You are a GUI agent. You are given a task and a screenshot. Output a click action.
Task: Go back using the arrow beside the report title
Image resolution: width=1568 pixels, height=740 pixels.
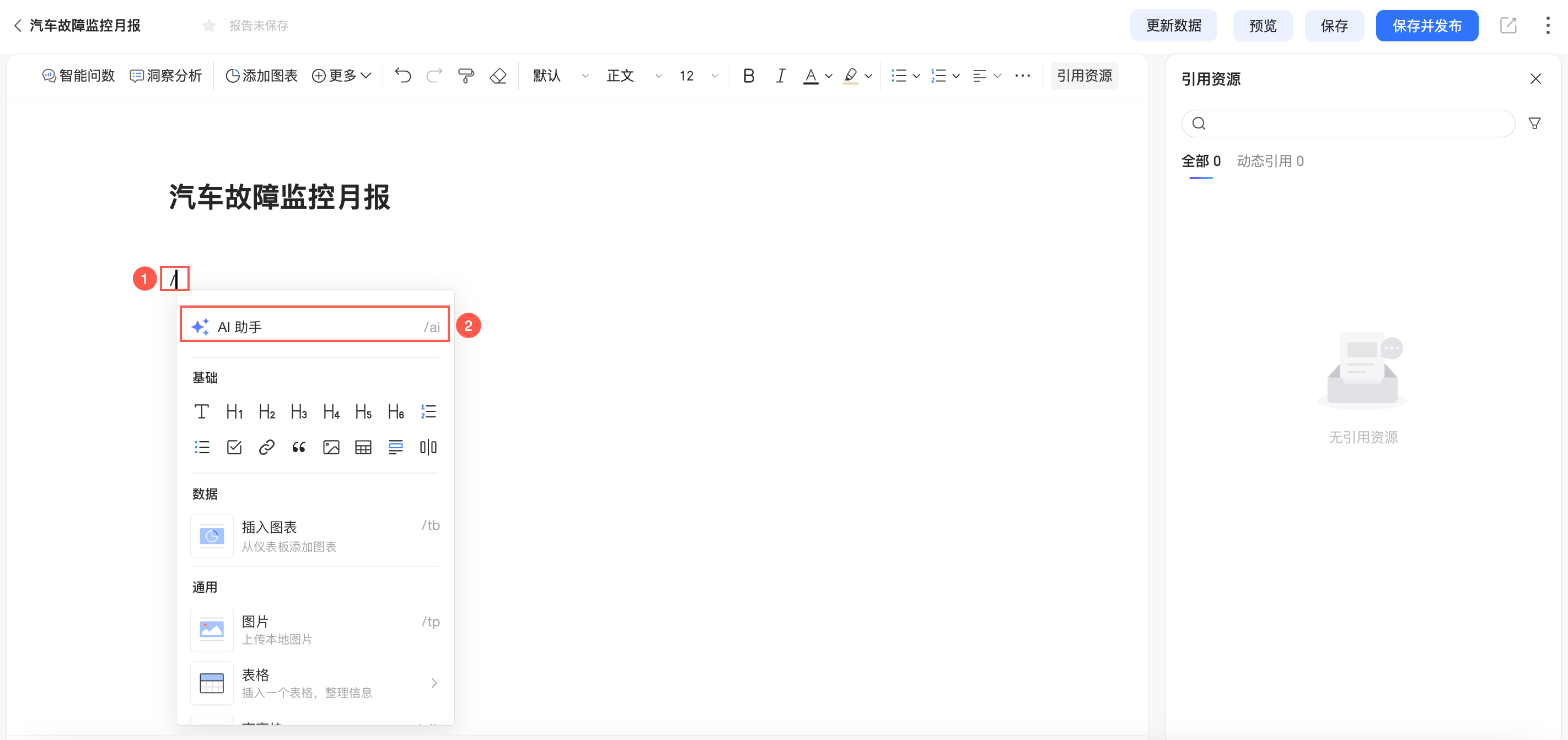(x=18, y=25)
